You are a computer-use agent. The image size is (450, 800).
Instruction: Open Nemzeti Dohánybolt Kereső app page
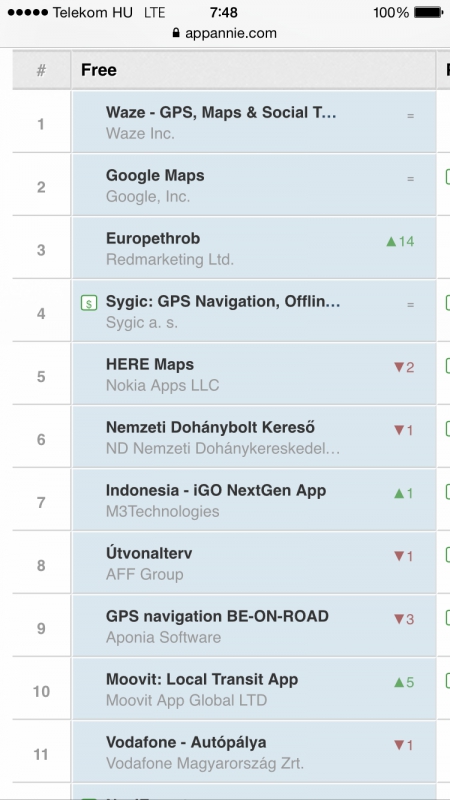[x=210, y=427]
